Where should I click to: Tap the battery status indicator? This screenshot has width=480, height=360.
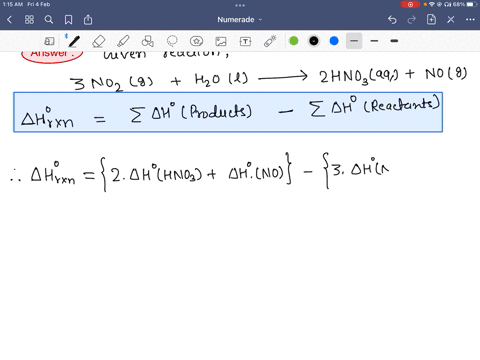pos(472,4)
